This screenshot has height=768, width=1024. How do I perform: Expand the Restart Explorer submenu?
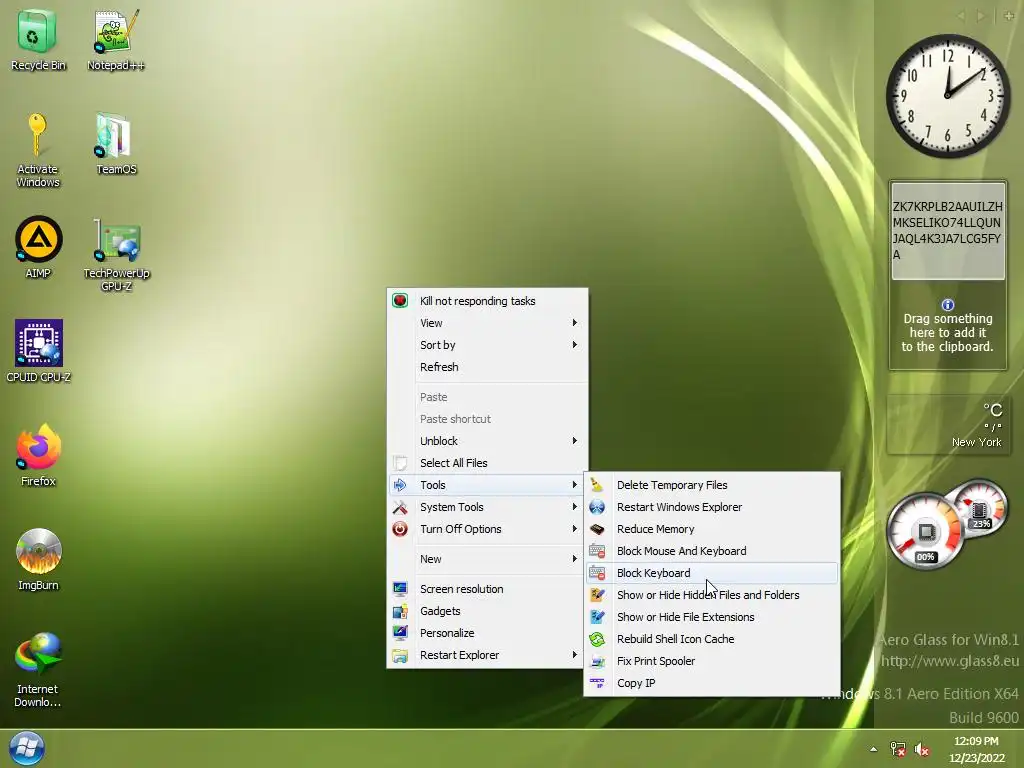[x=488, y=655]
